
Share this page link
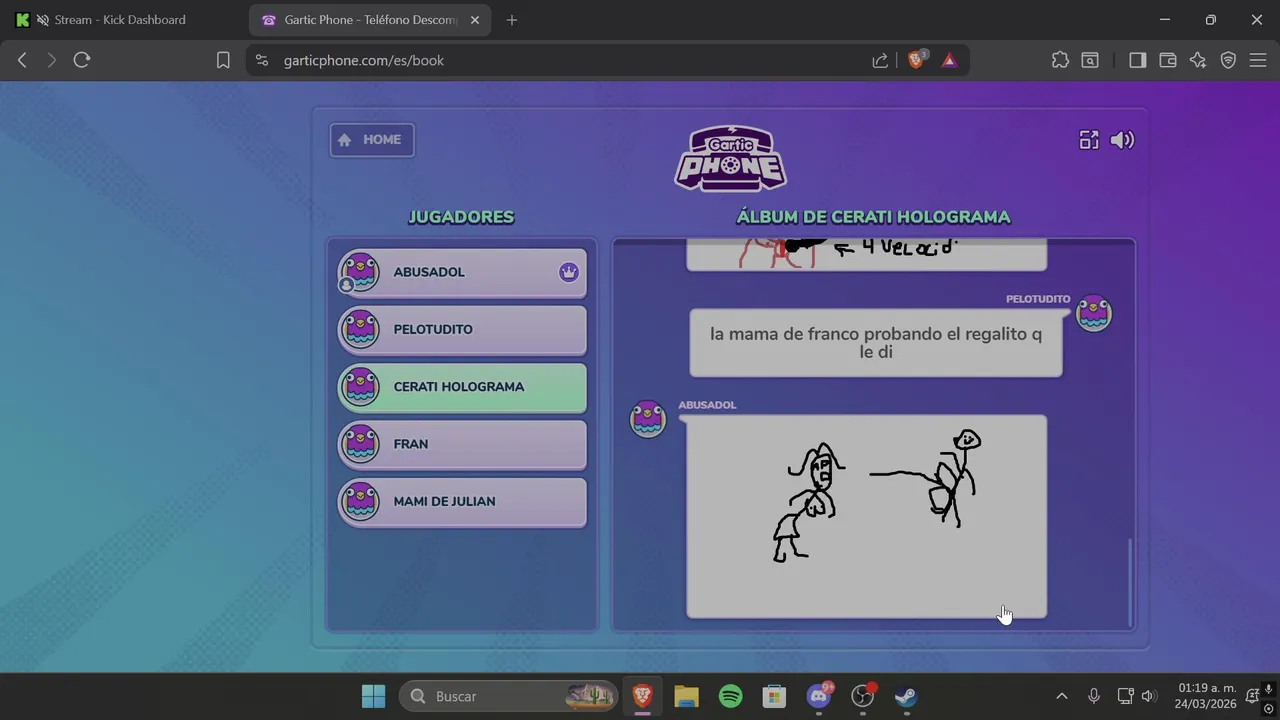pos(880,60)
